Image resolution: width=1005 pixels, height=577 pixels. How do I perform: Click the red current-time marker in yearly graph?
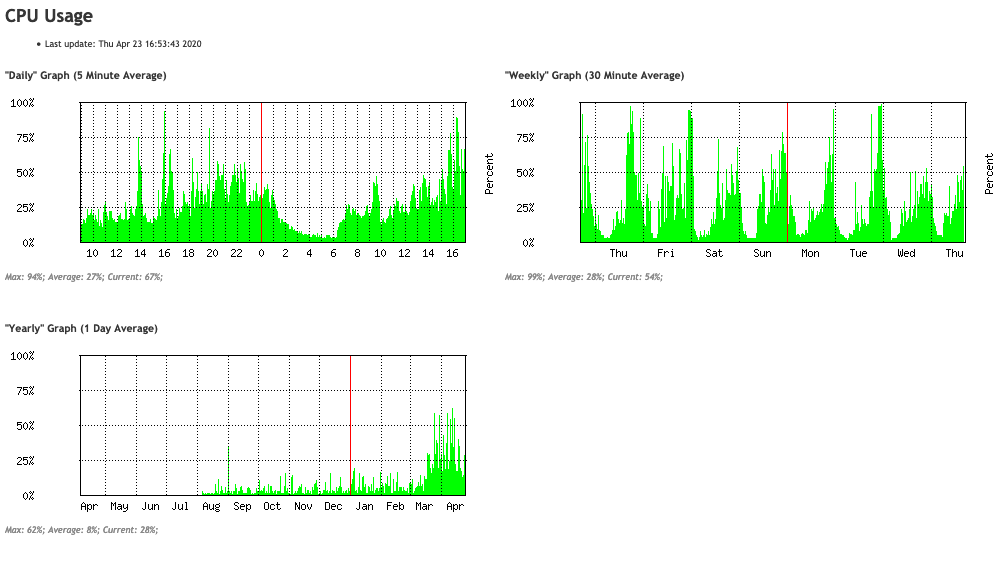(x=352, y=425)
